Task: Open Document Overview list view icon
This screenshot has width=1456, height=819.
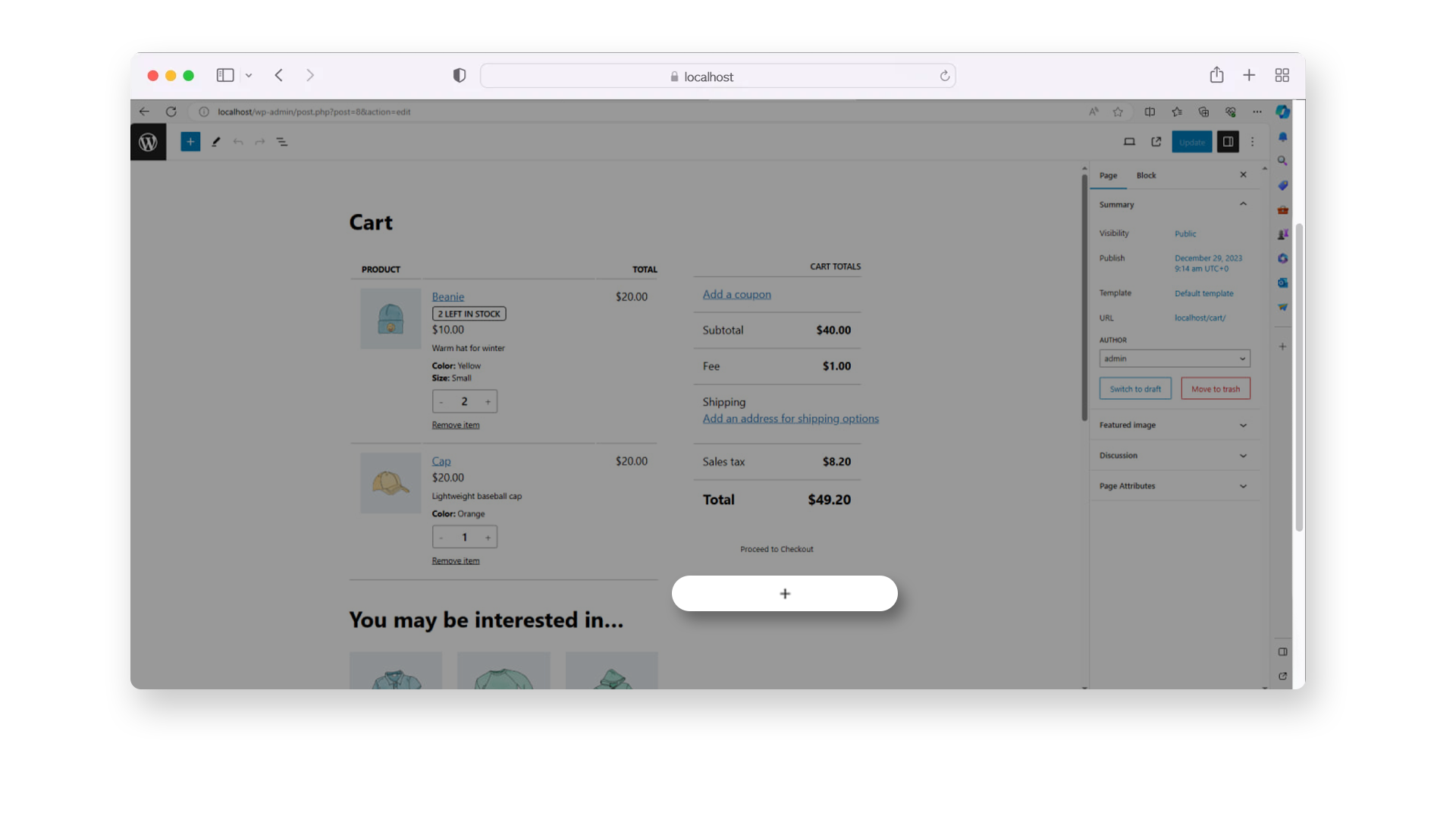Action: pyautogui.click(x=282, y=142)
